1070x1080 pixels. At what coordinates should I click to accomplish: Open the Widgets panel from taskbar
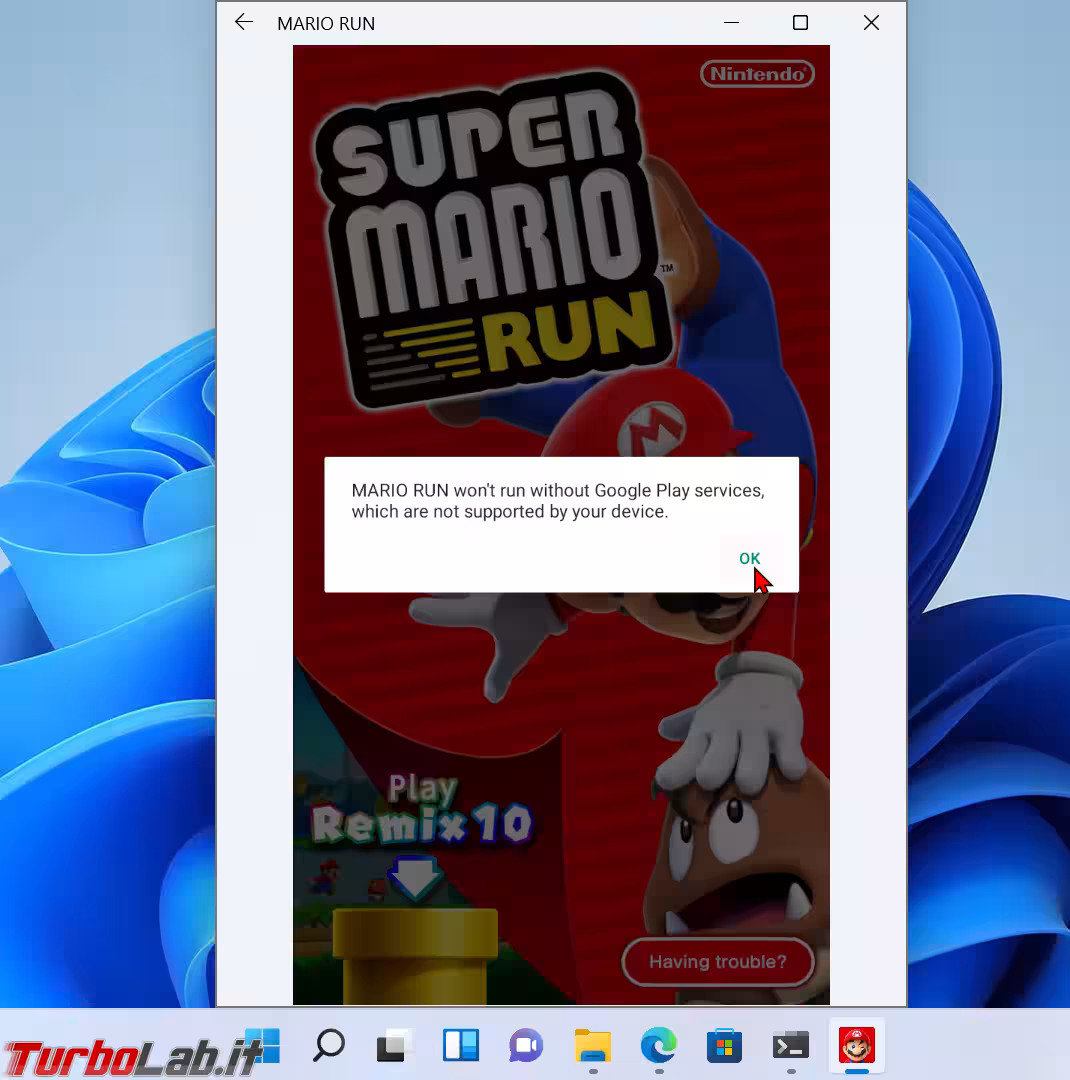pos(461,1046)
